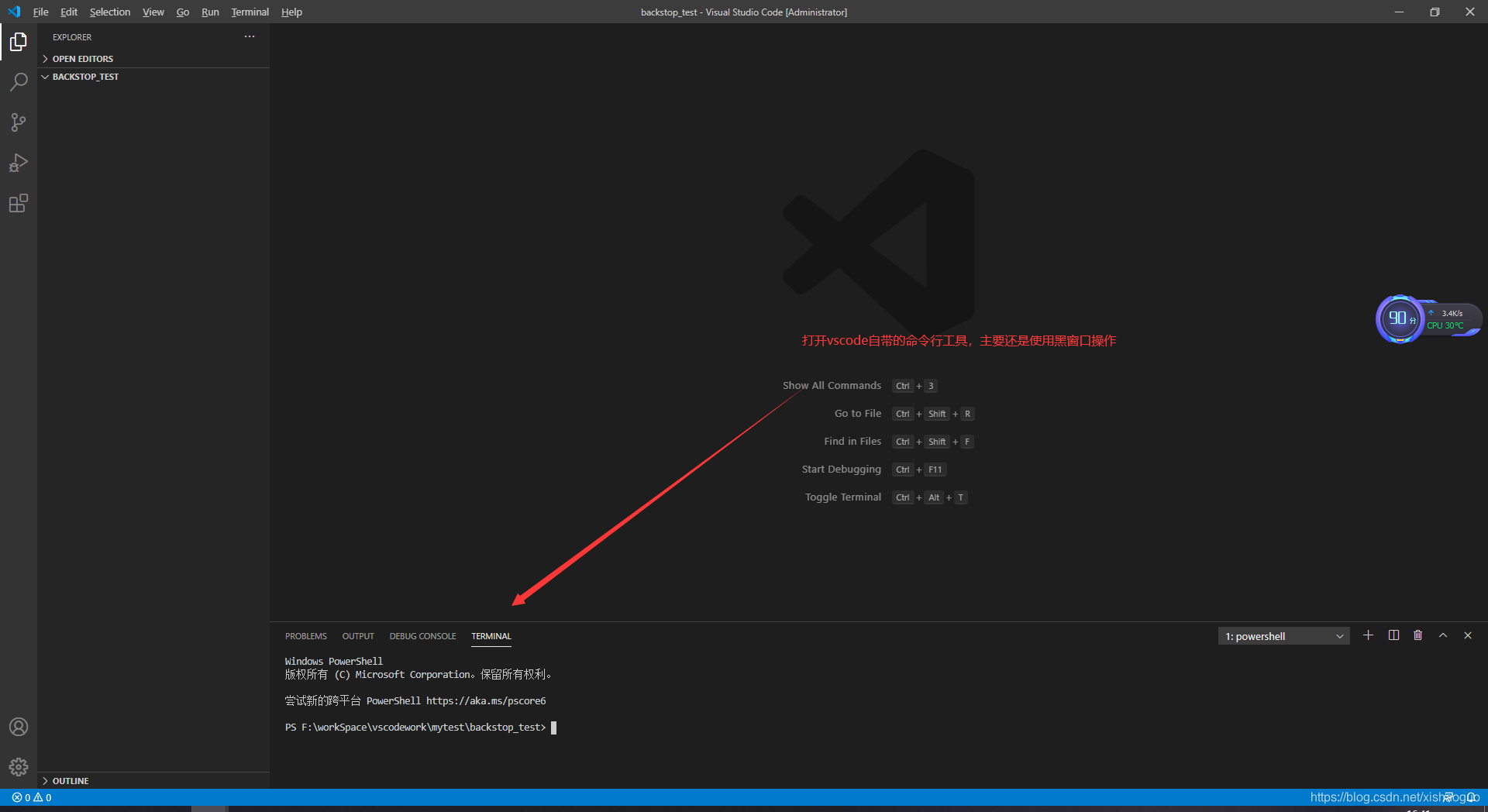1488x812 pixels.
Task: Open the Help menu
Action: [291, 12]
